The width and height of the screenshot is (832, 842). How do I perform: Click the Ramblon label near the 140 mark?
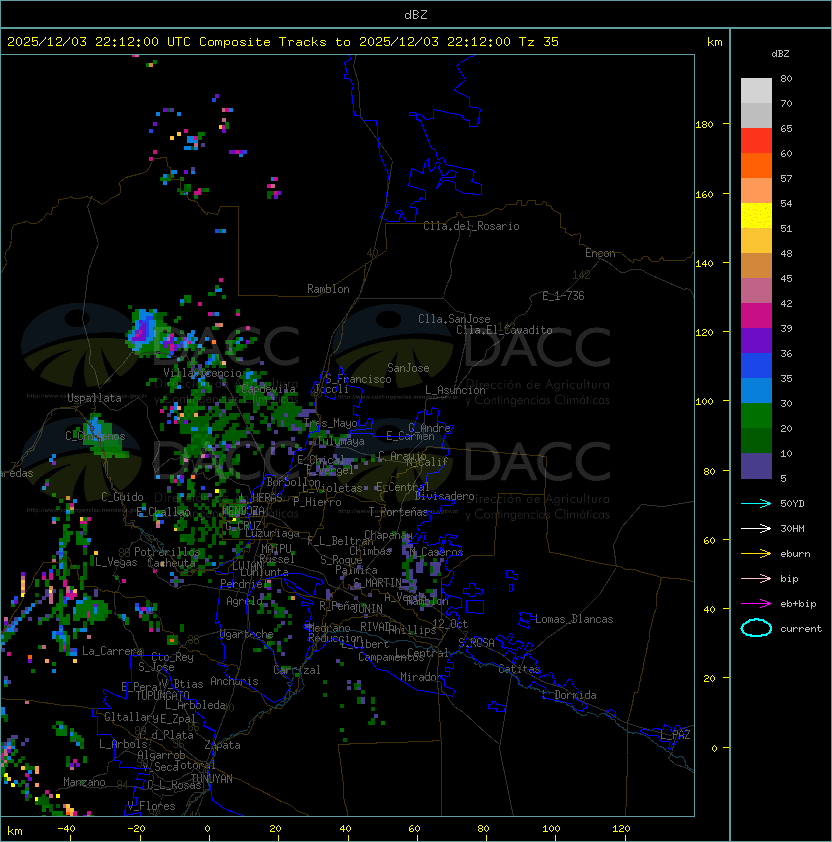[x=328, y=289]
